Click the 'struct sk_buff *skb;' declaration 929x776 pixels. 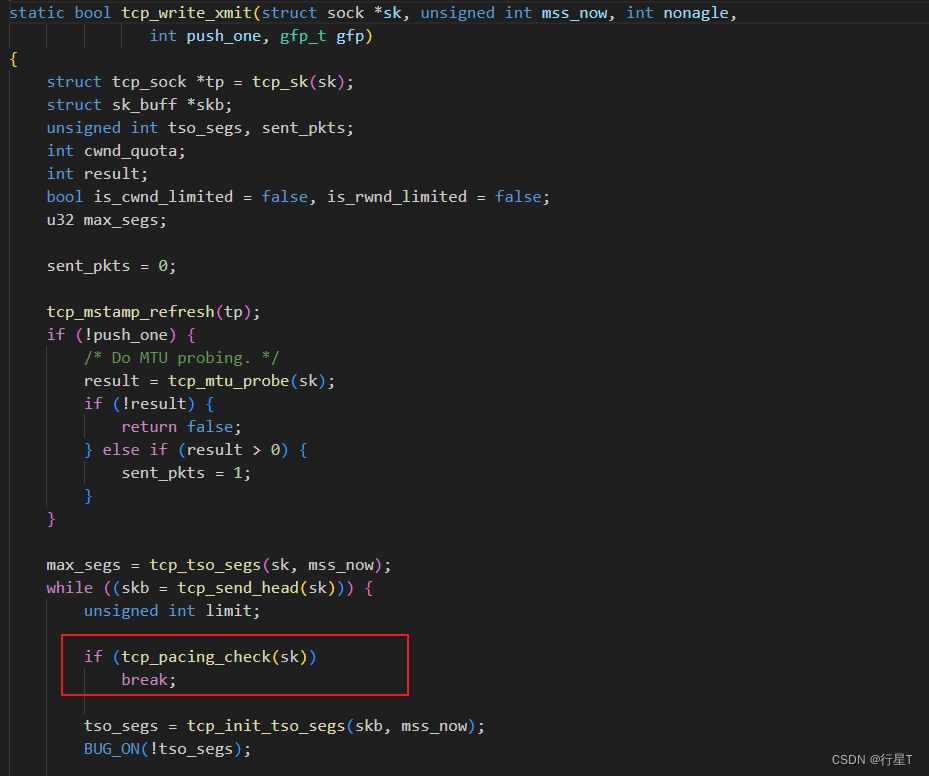pos(139,105)
